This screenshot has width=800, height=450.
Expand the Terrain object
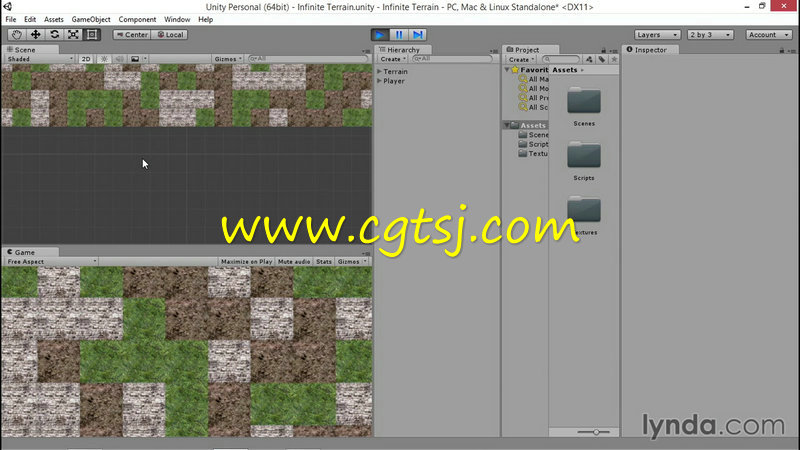380,72
